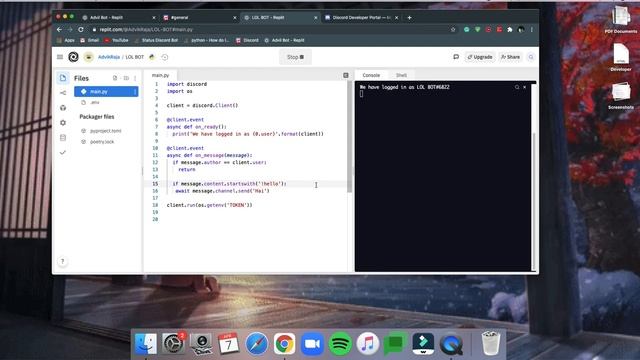Viewport: 640px width, 360px height.
Task: Open the Trash in the Dock
Action: click(491, 343)
